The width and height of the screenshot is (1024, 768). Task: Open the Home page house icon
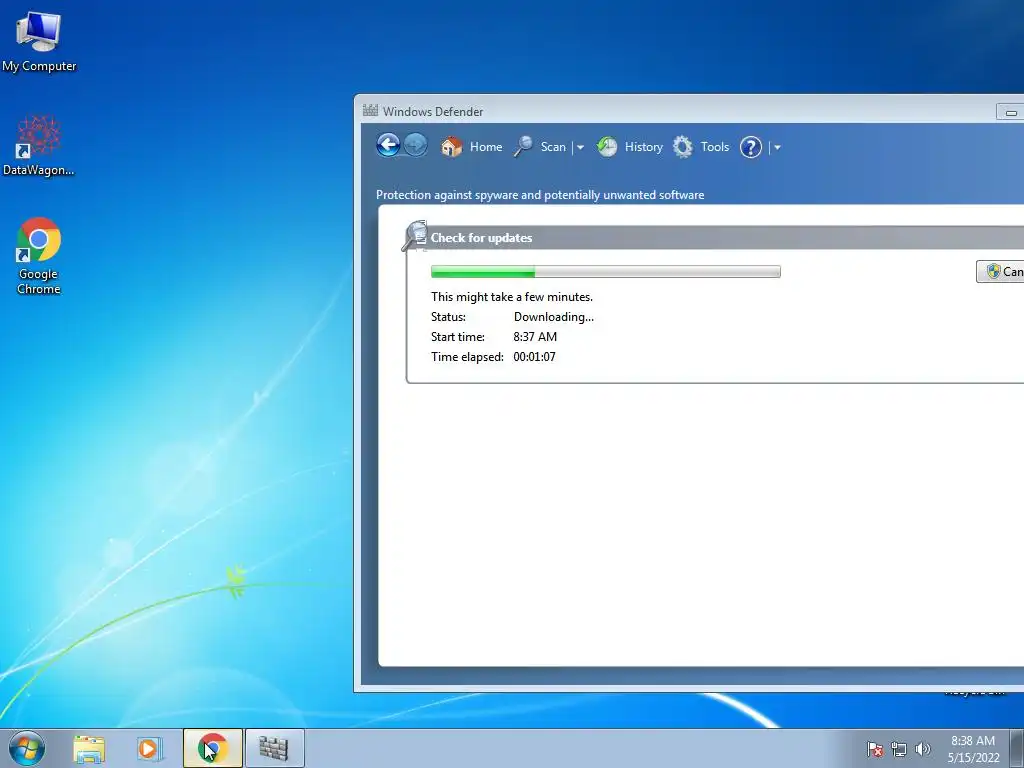click(x=451, y=146)
